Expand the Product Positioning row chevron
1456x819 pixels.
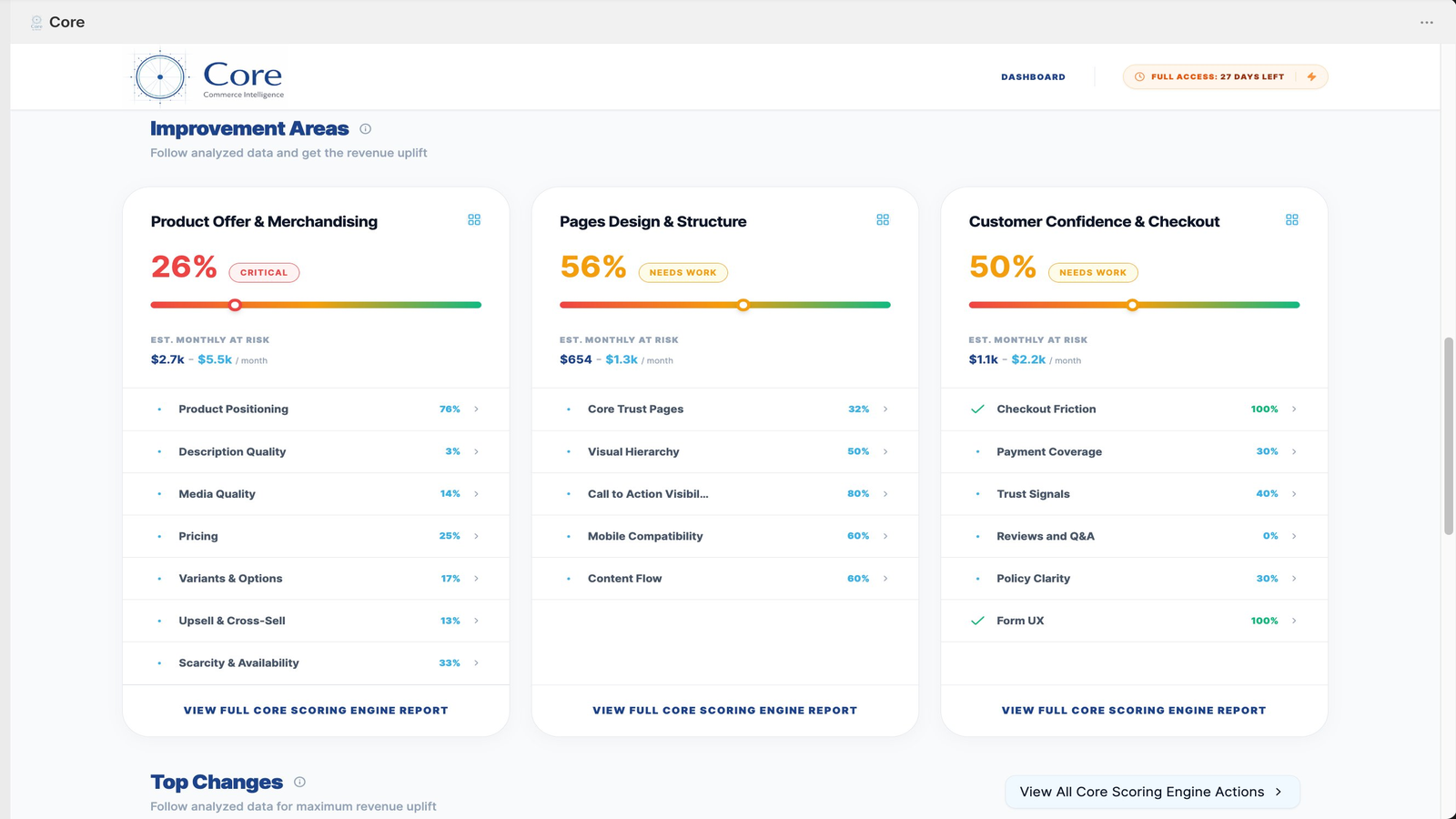click(x=476, y=409)
